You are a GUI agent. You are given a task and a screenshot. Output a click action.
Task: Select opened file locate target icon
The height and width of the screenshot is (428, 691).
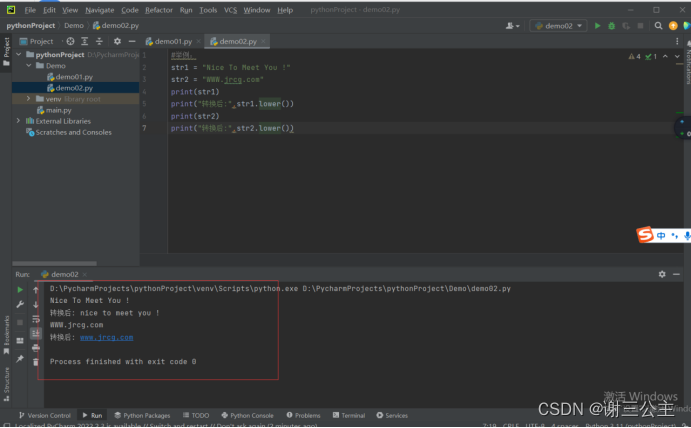(x=71, y=41)
